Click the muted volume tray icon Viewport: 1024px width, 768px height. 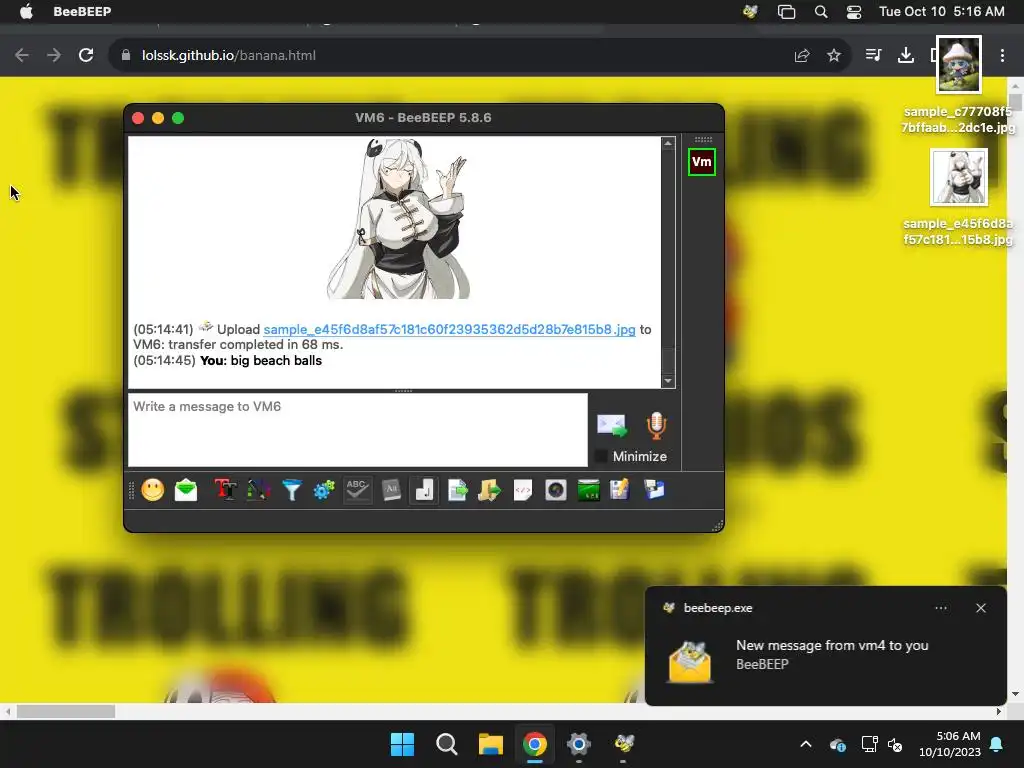pos(895,744)
